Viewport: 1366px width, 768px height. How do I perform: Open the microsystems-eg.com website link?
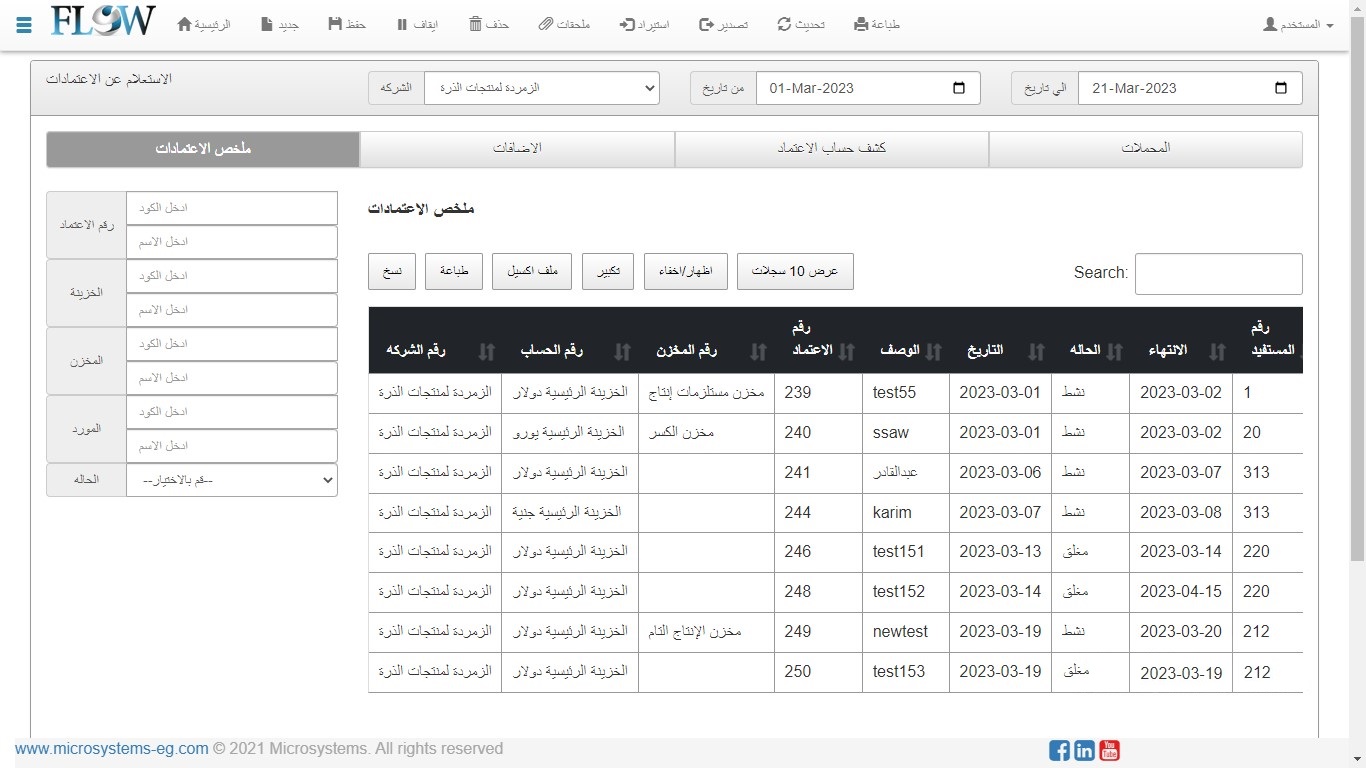click(111, 748)
